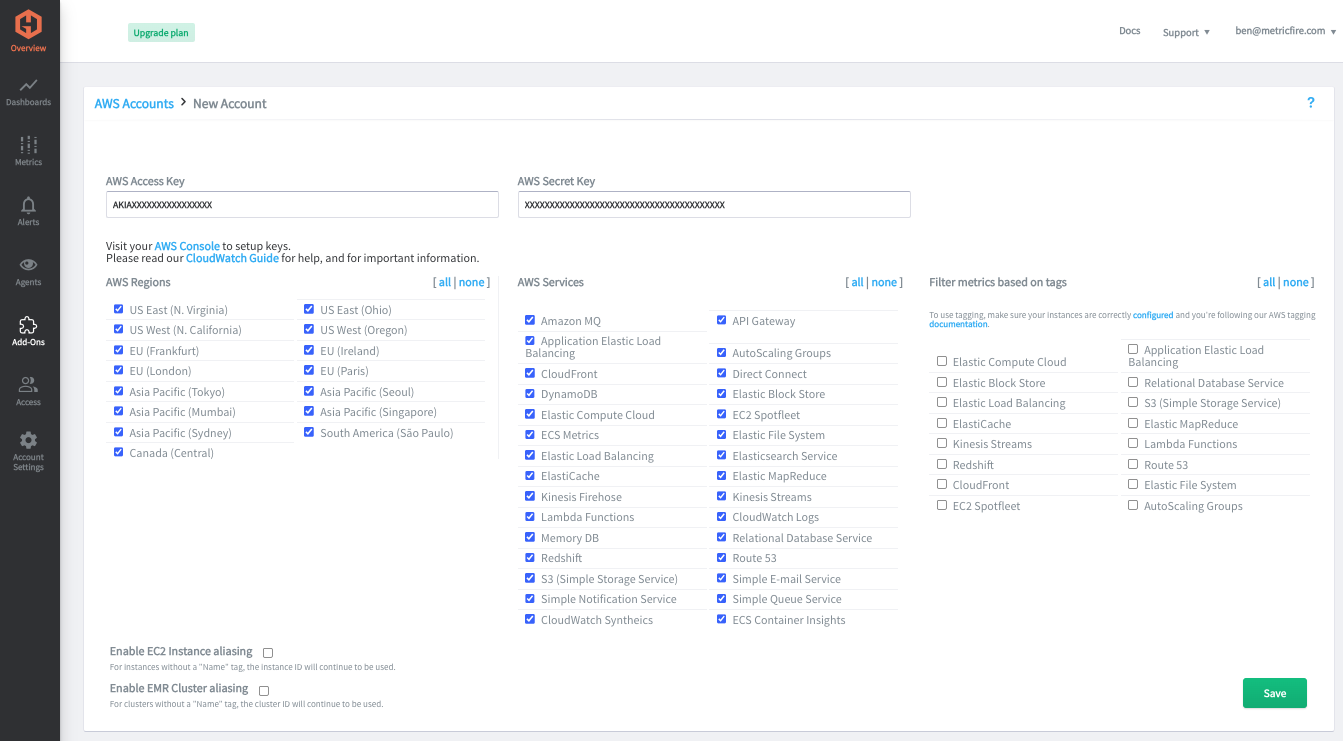Uncheck Canada (Central) region
Screen dimensions: 1343x741
(119, 452)
